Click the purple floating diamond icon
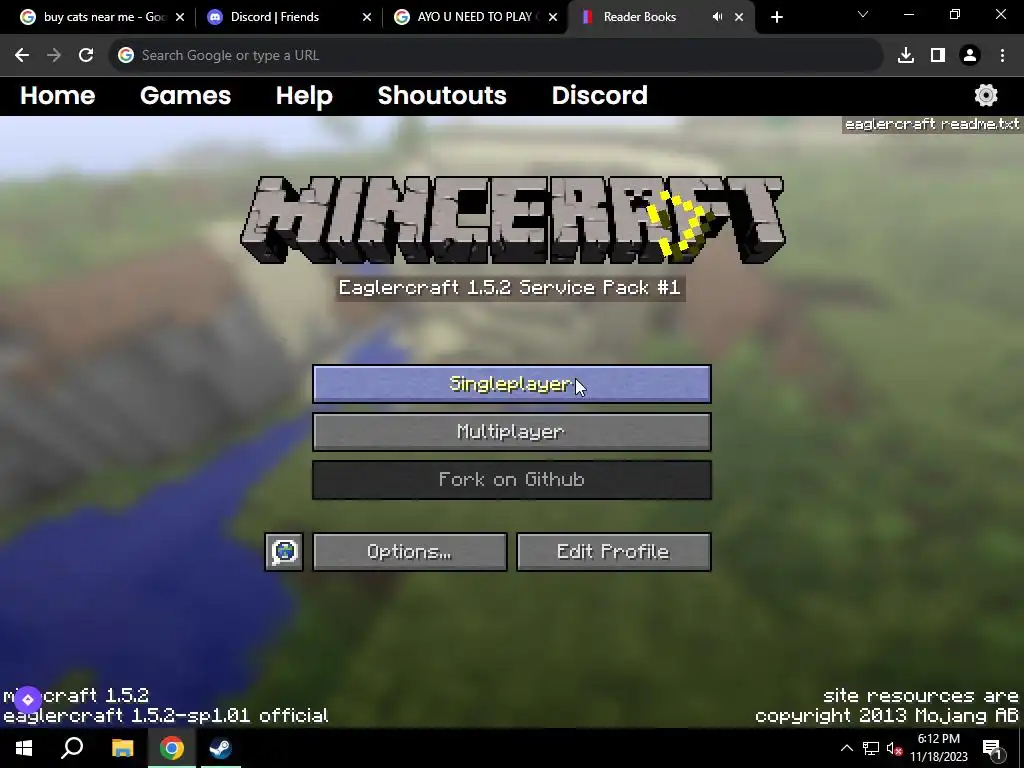1024x768 pixels. click(27, 699)
